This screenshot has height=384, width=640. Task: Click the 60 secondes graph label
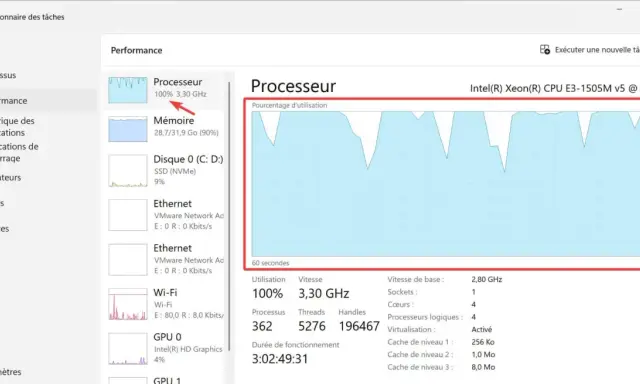[270, 263]
